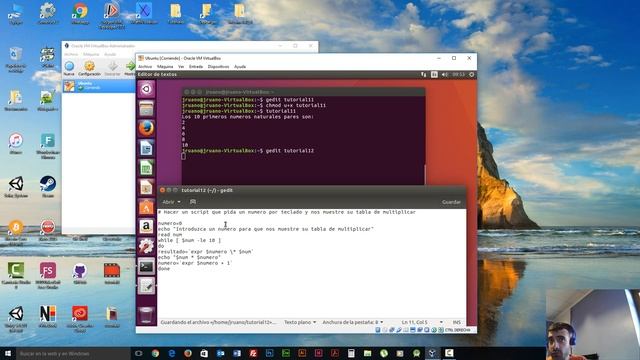
Task: Open the Ln 11, Col 5 position dropdown
Action: 422,322
